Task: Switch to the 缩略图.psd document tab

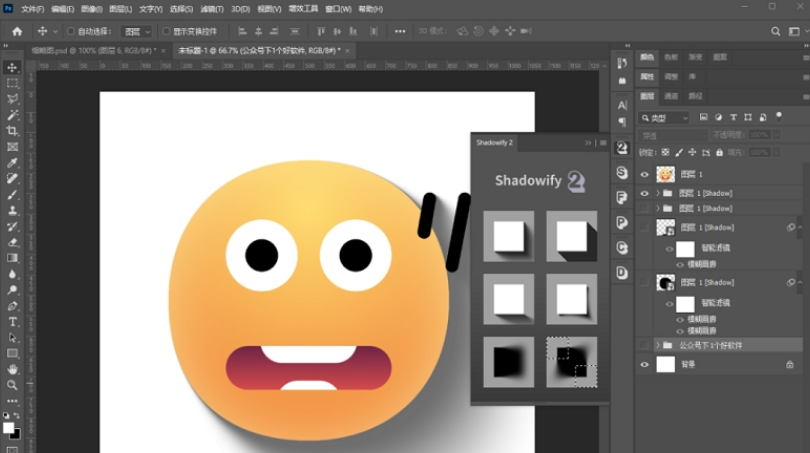Action: [93, 51]
